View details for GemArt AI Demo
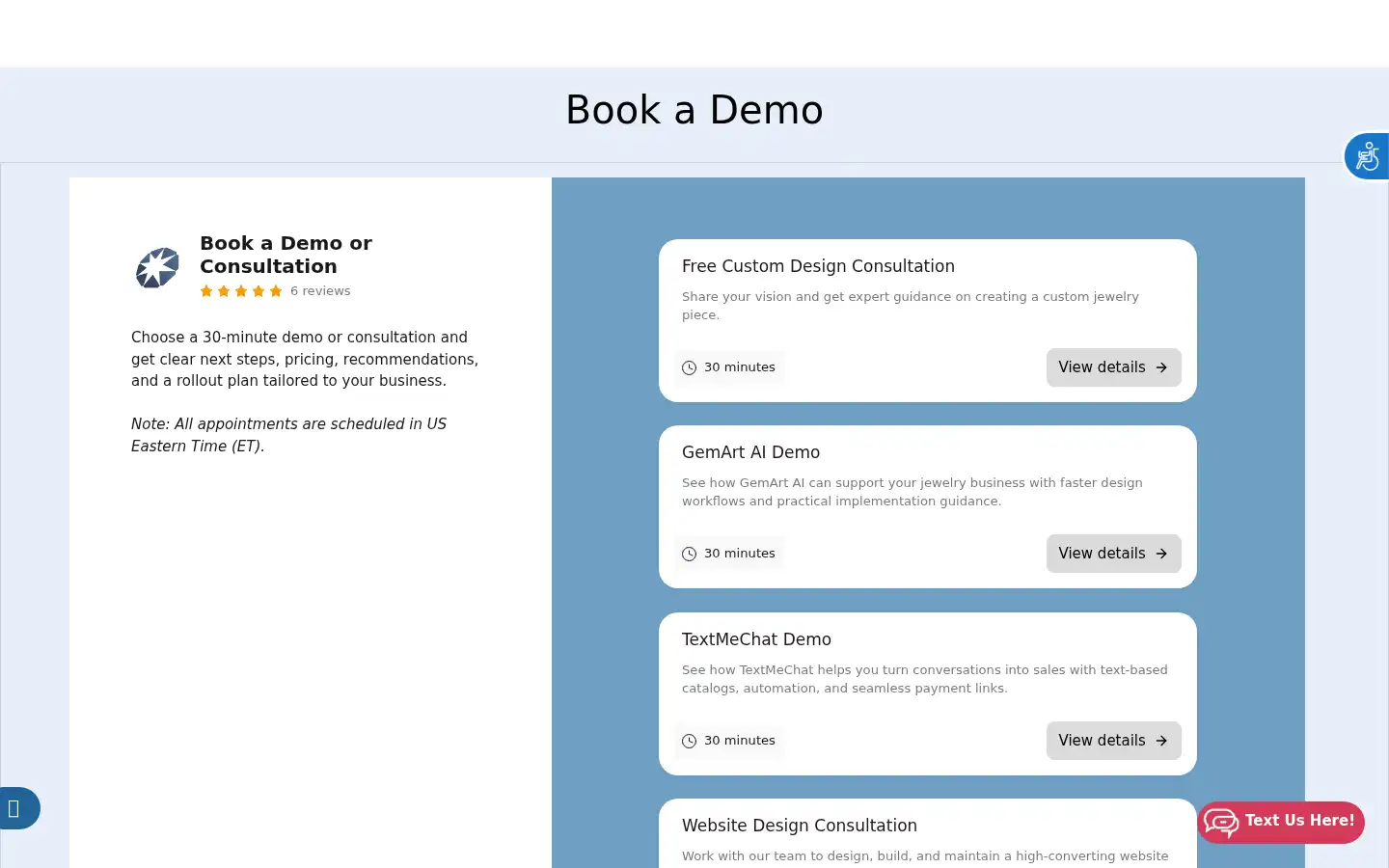The height and width of the screenshot is (868, 1389). (x=1113, y=554)
